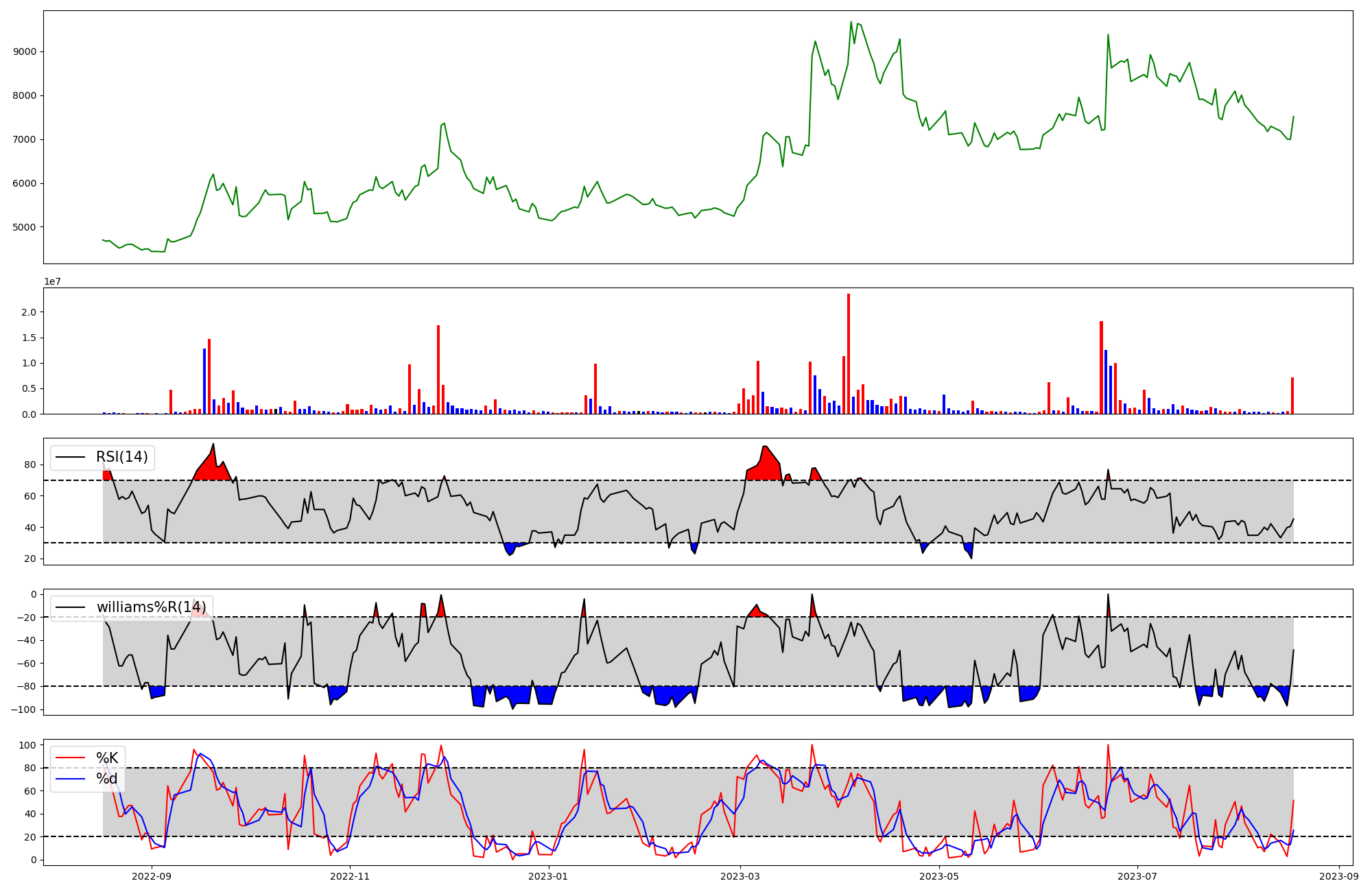The width and height of the screenshot is (1372, 892).
Task: Select the 2023-01 date axis label
Action: coord(549,876)
